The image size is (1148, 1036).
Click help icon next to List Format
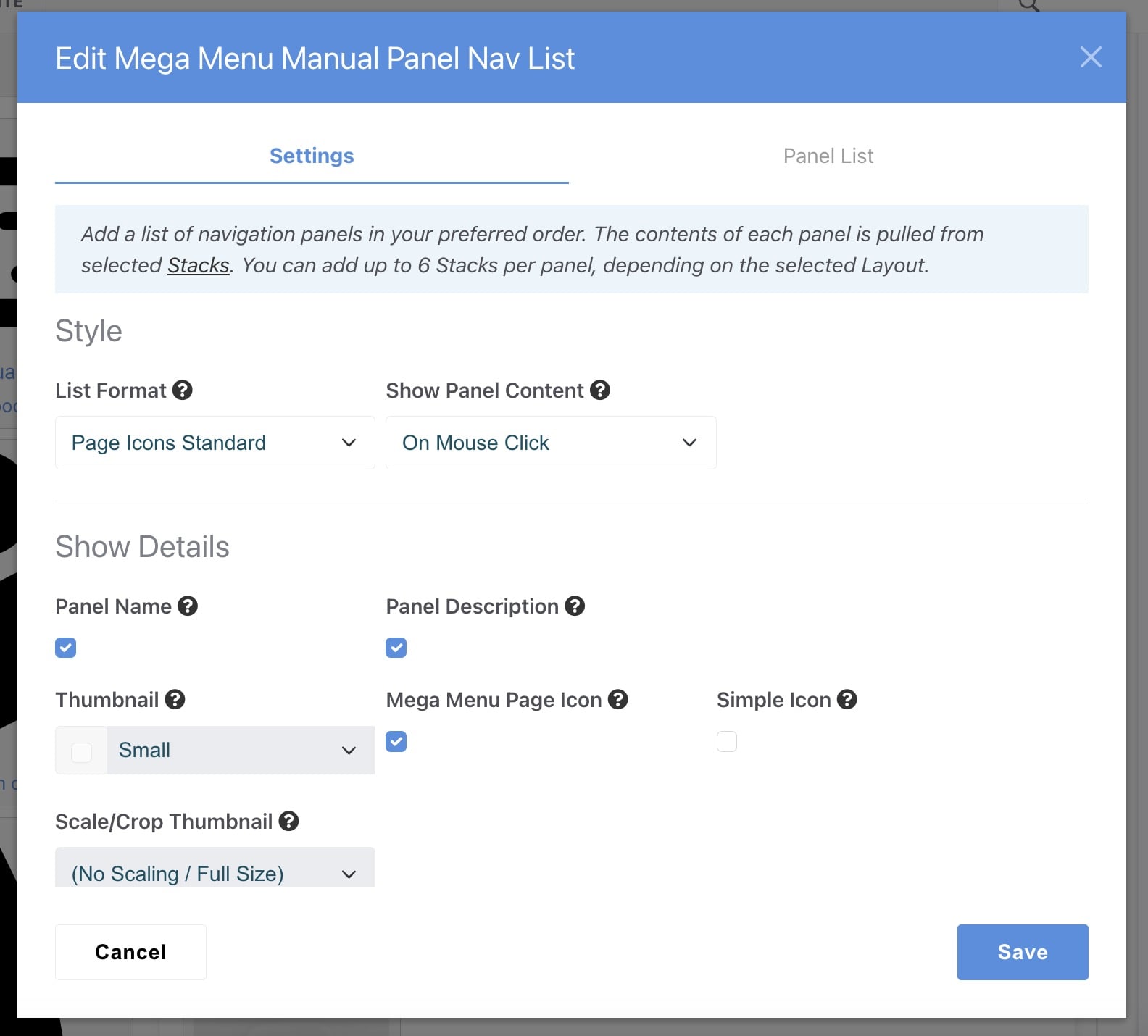click(183, 390)
